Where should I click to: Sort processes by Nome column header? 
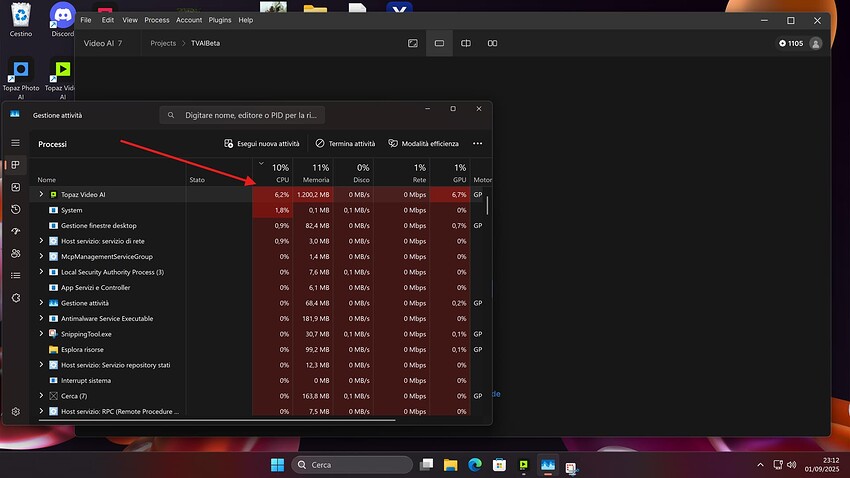pos(108,172)
